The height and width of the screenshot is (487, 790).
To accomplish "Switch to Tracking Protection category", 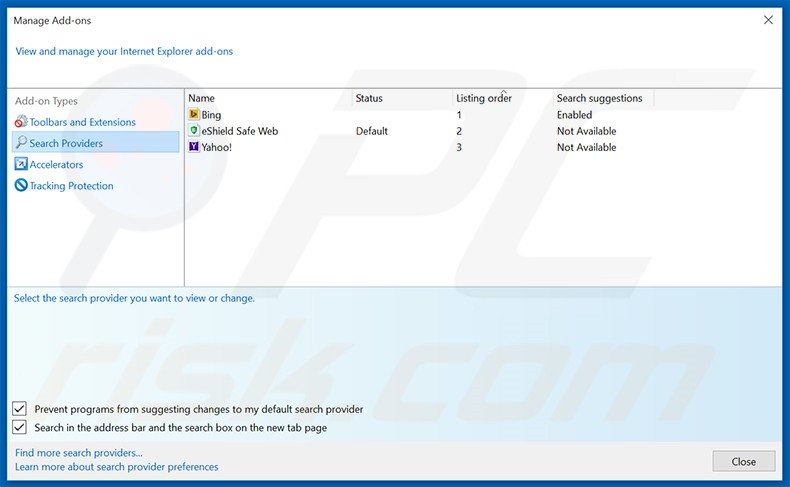I will tap(71, 185).
